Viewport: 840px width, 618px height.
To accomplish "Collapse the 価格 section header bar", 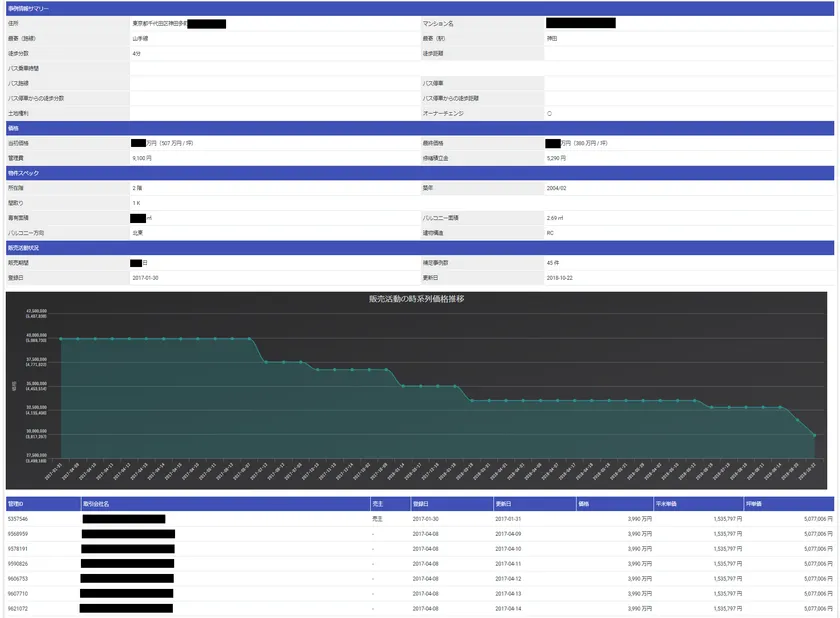I will (x=14, y=129).
